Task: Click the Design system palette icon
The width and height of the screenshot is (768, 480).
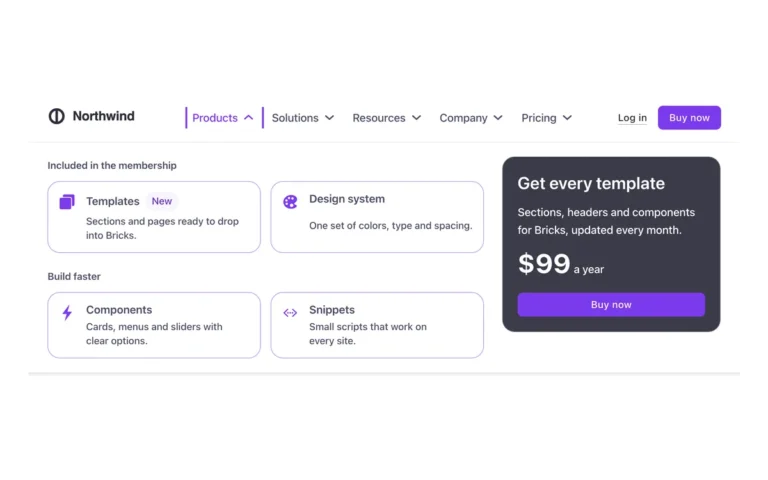Action: click(x=290, y=201)
